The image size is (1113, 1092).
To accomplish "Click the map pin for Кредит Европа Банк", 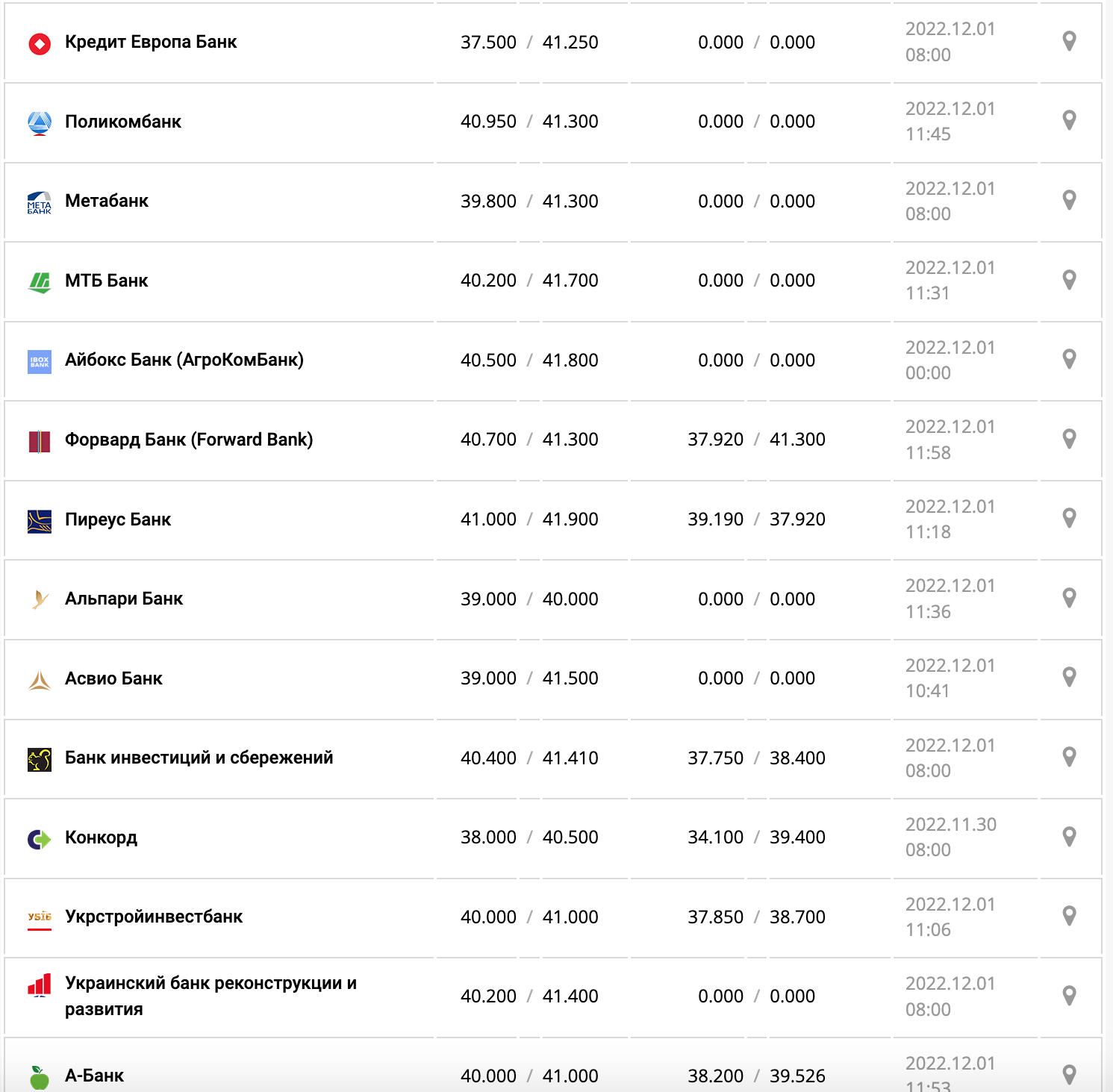I will point(1069,42).
